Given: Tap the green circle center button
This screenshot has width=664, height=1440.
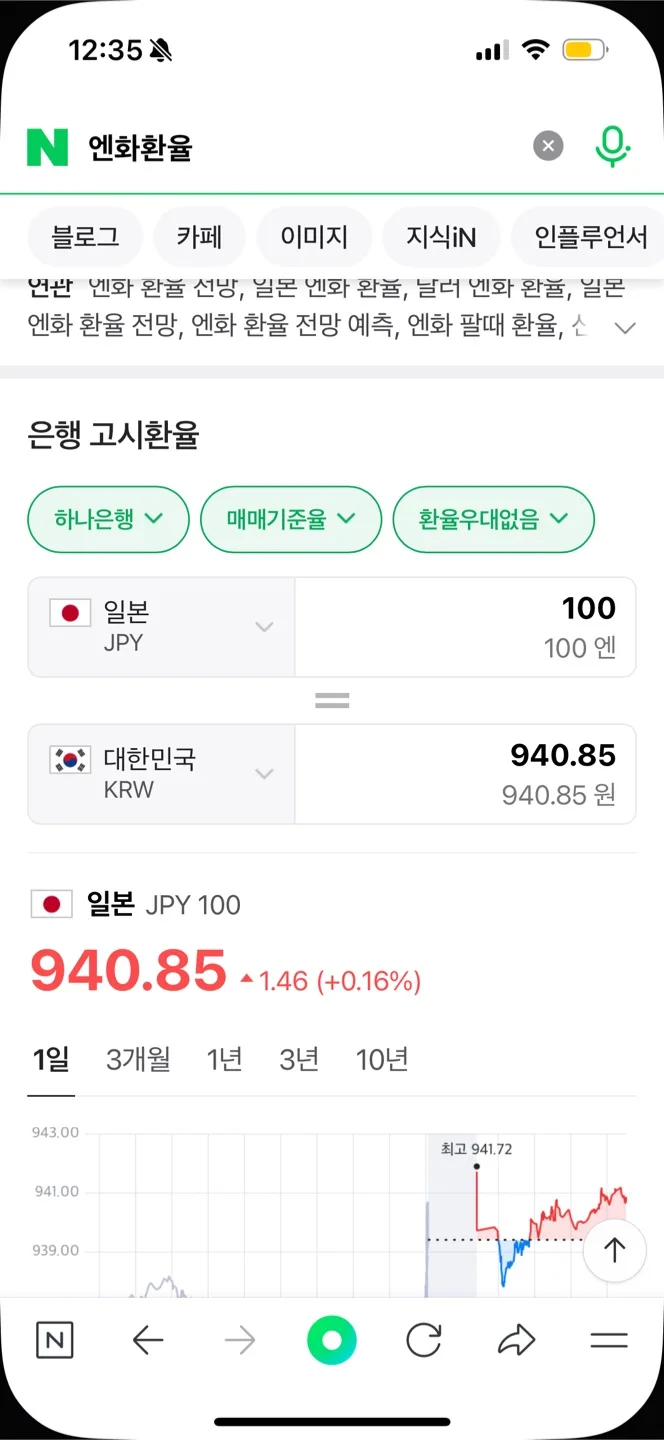Looking at the screenshot, I should pyautogui.click(x=332, y=1341).
